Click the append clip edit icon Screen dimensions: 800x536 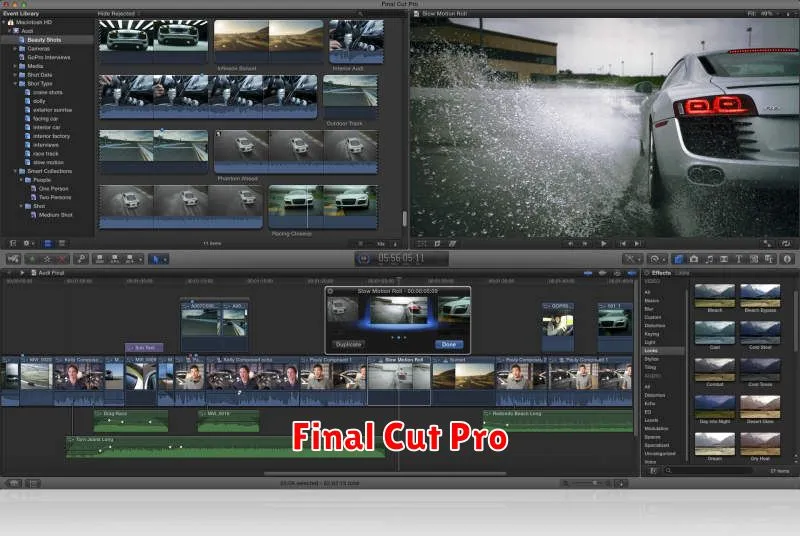click(129, 259)
